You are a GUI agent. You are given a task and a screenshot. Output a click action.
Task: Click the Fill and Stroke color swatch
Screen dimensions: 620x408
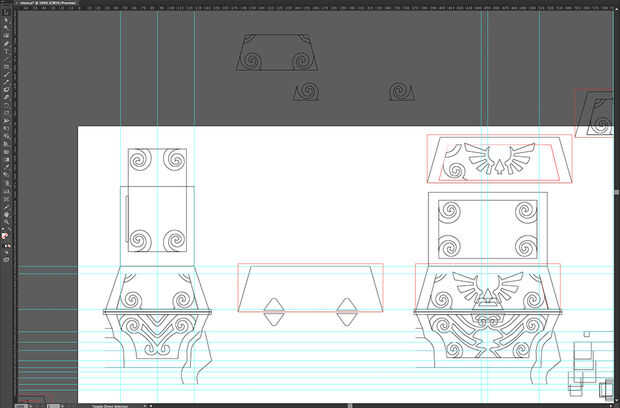[x=5, y=236]
